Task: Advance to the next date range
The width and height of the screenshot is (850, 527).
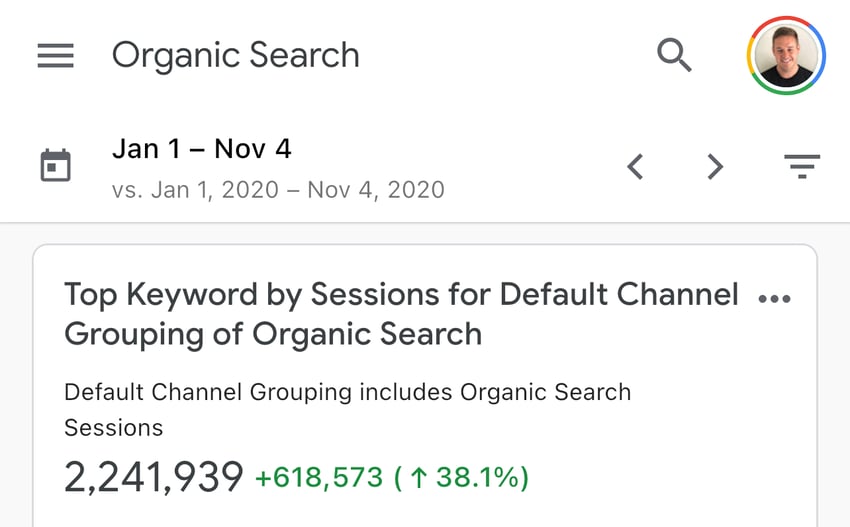Action: point(715,166)
